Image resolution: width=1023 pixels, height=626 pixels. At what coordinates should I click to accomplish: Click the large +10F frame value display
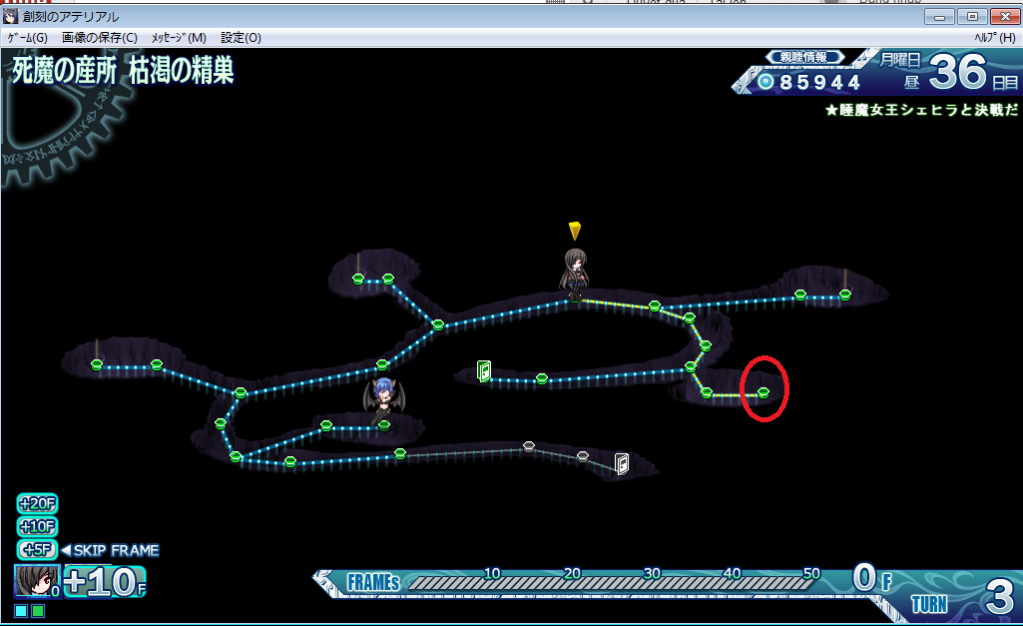click(x=104, y=582)
